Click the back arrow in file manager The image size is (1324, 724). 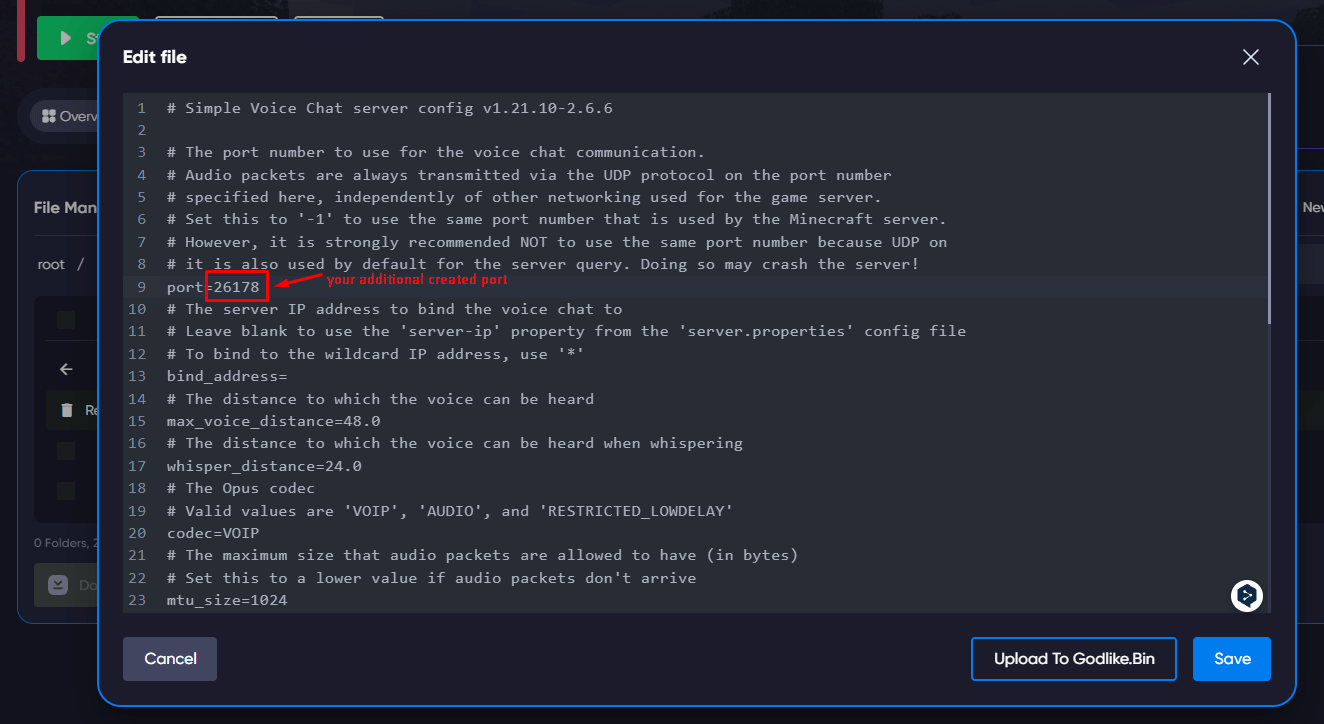[x=66, y=369]
